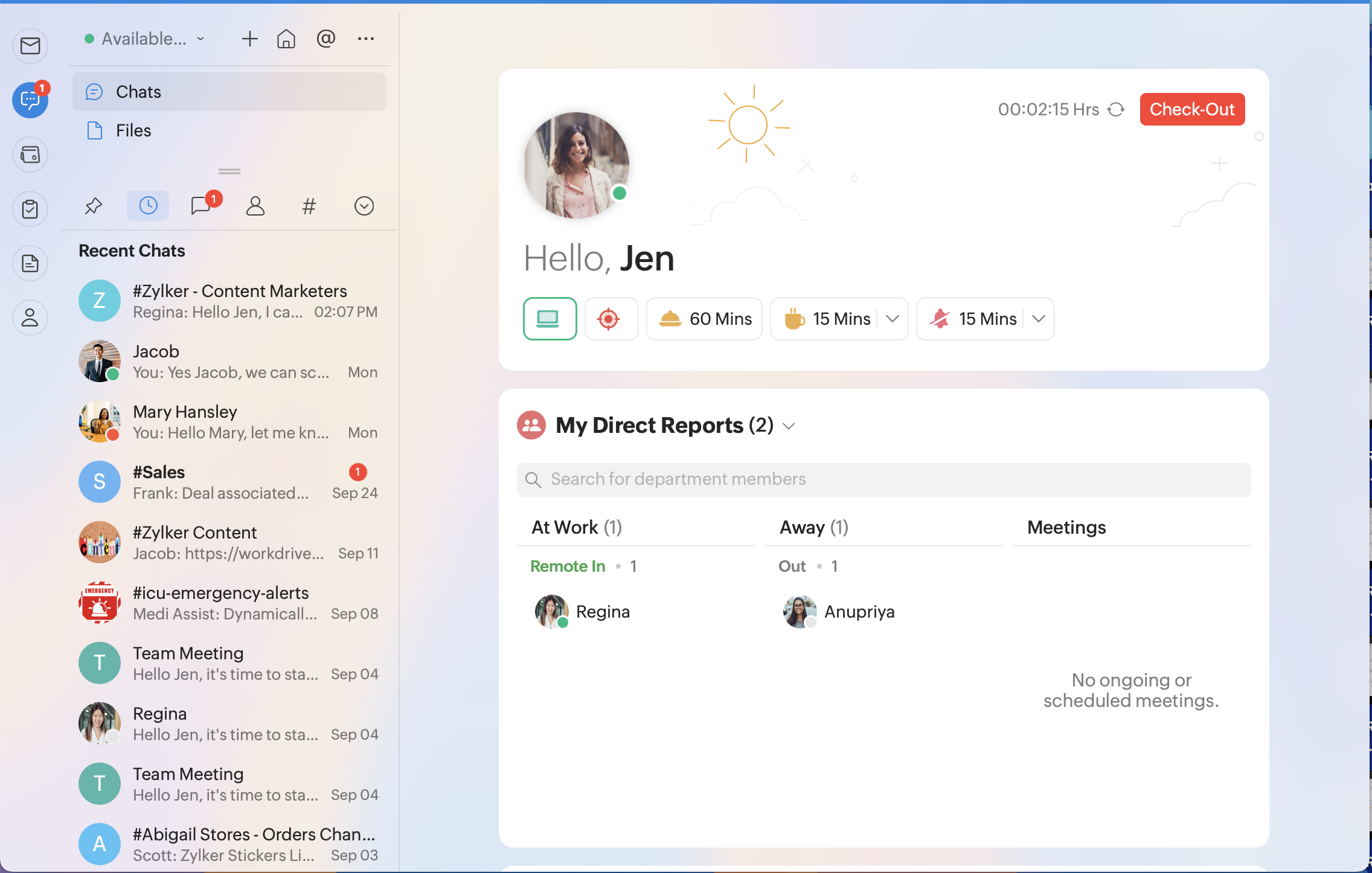Select the Files menu item
1372x873 pixels.
coord(133,130)
